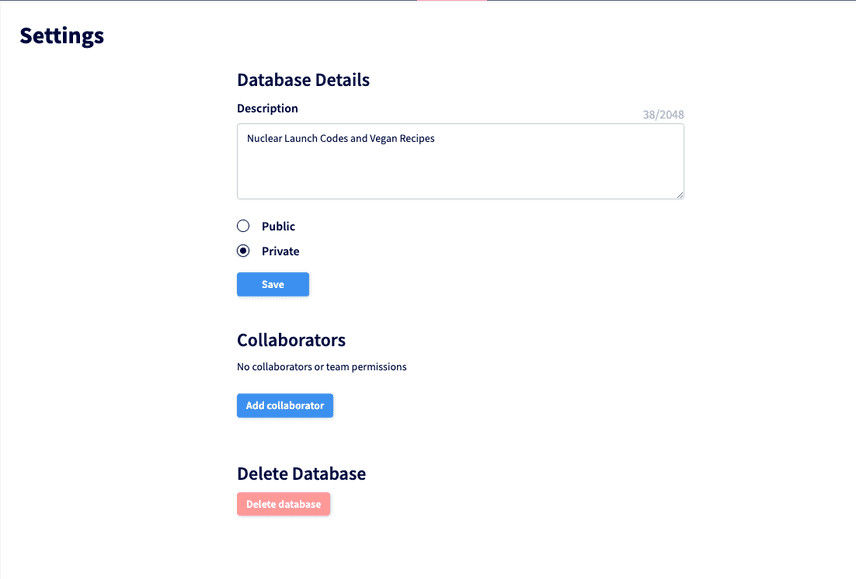Click the No collaborators or team permissions text
The height and width of the screenshot is (579, 856).
pos(322,367)
